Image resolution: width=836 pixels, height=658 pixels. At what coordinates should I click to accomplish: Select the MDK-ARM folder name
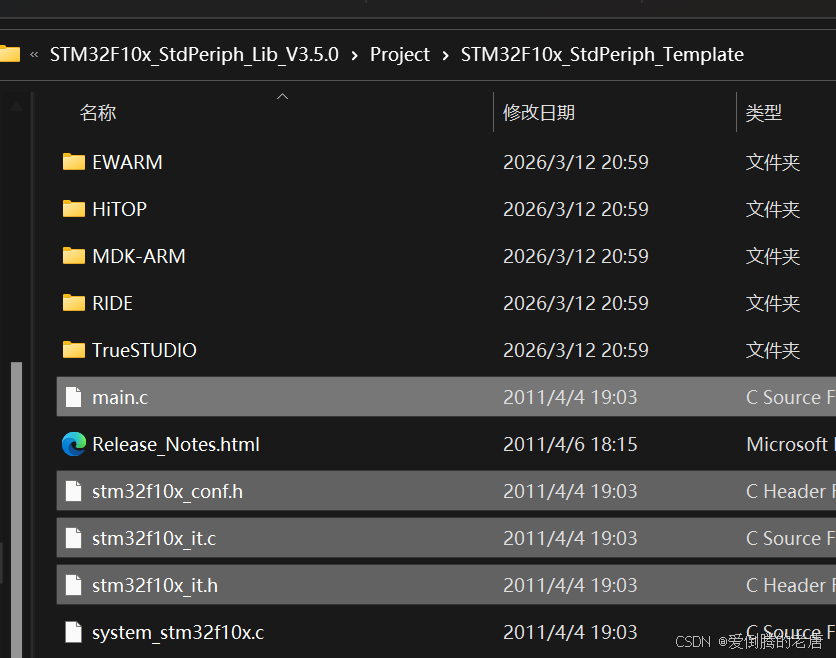[139, 256]
